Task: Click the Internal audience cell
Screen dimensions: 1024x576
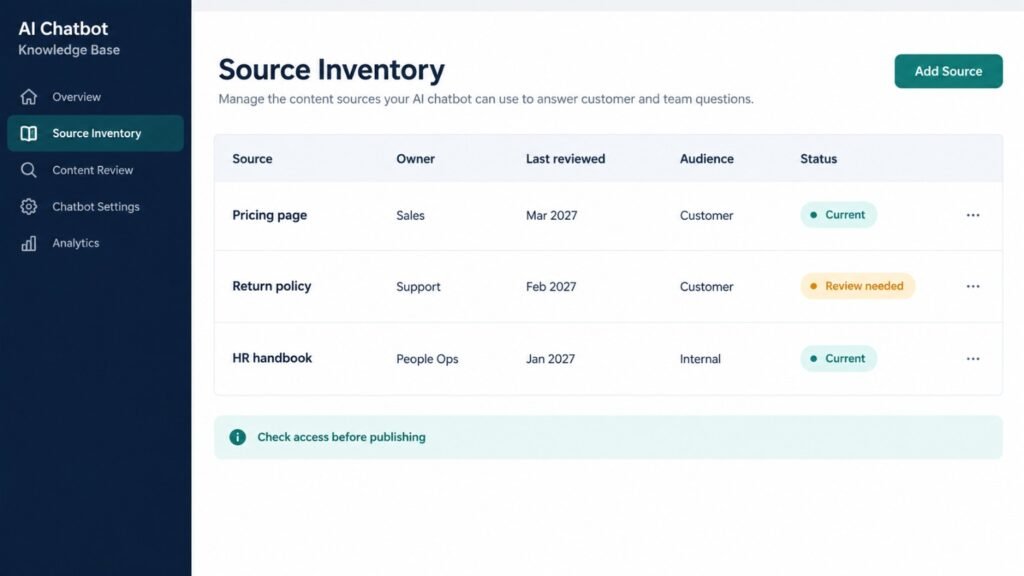Action: (700, 359)
